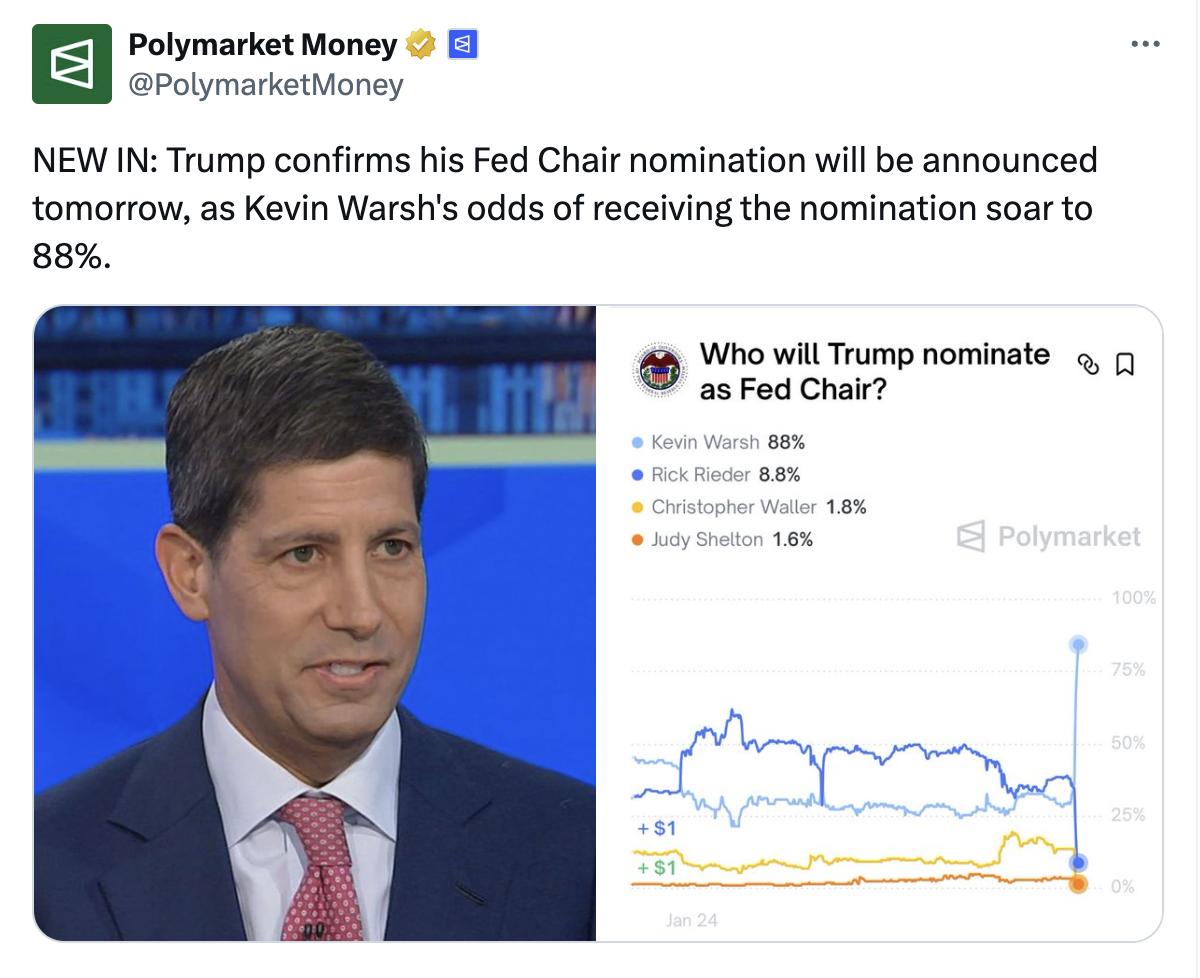
Task: Click the gold verified badge
Action: pyautogui.click(x=421, y=44)
